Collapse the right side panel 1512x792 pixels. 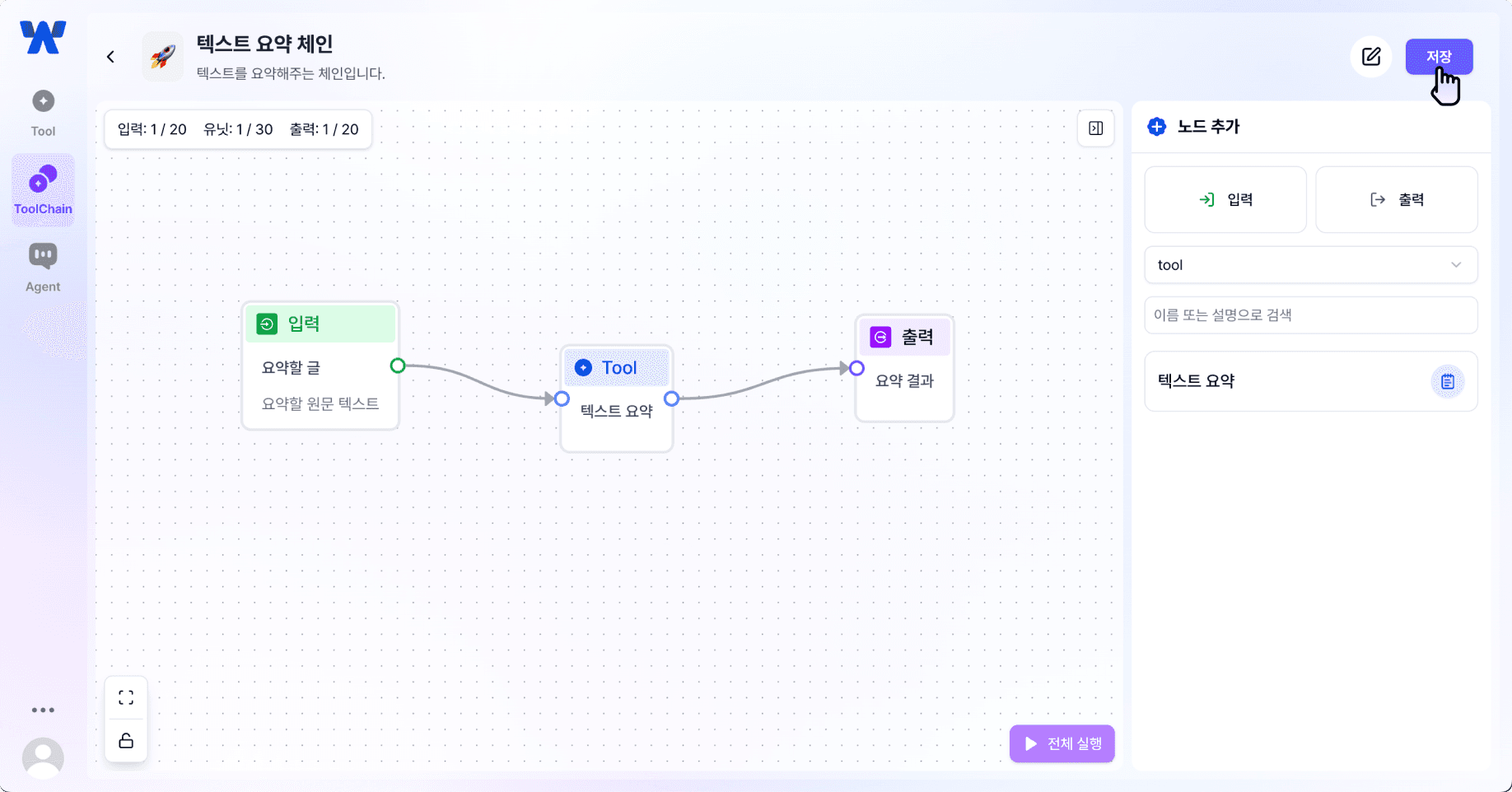pyautogui.click(x=1095, y=128)
